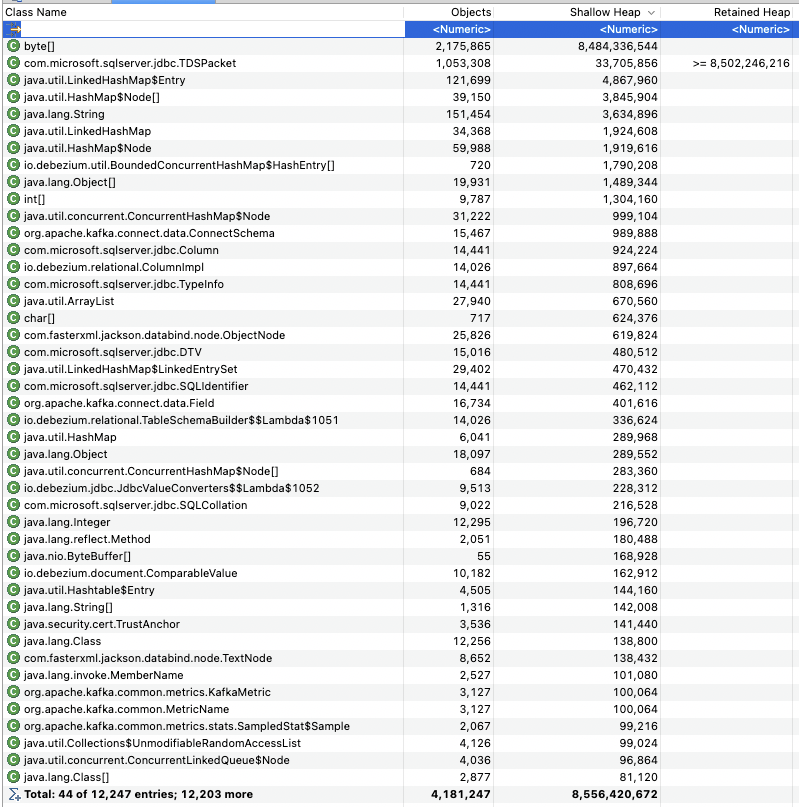Image resolution: width=799 pixels, height=807 pixels.
Task: Click the total shallow heap 8,556,420,672
Action: pyautogui.click(x=615, y=794)
